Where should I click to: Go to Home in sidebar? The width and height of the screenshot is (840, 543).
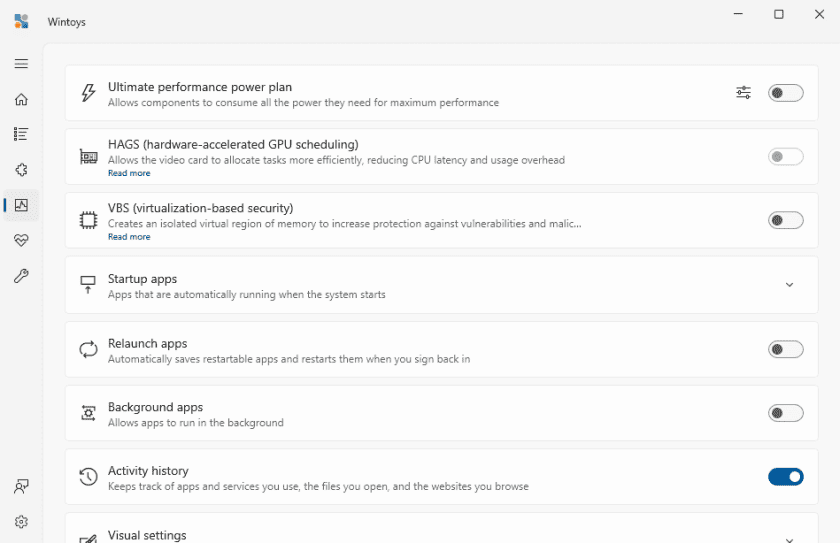pos(21,99)
